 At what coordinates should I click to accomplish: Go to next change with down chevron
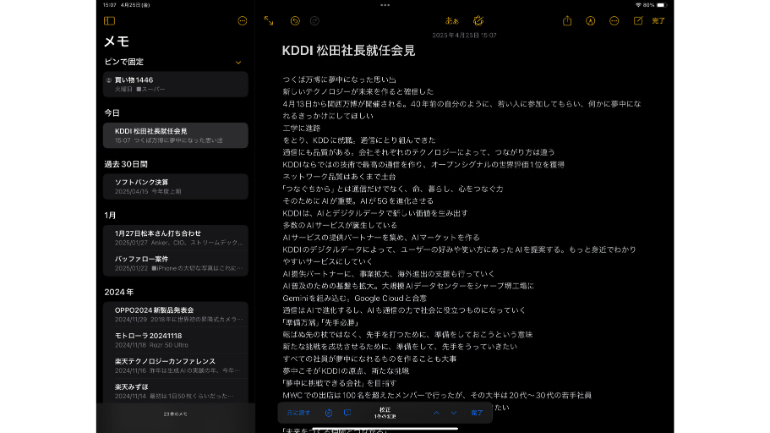[454, 413]
